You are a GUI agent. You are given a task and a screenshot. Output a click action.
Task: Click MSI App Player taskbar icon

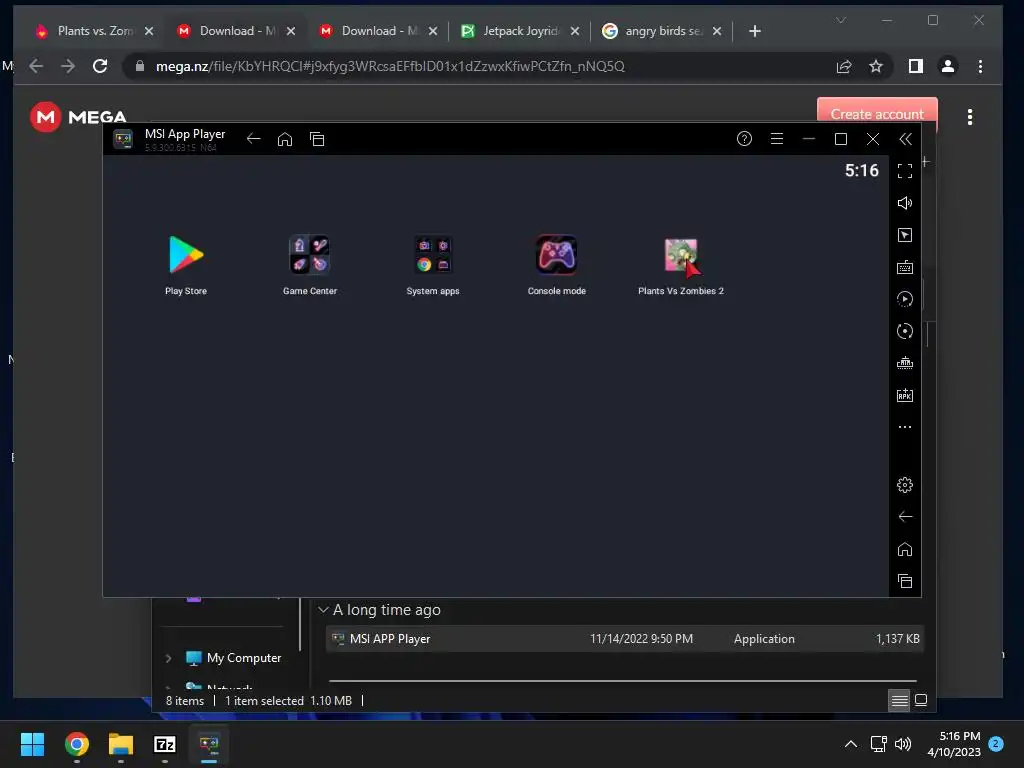click(209, 744)
